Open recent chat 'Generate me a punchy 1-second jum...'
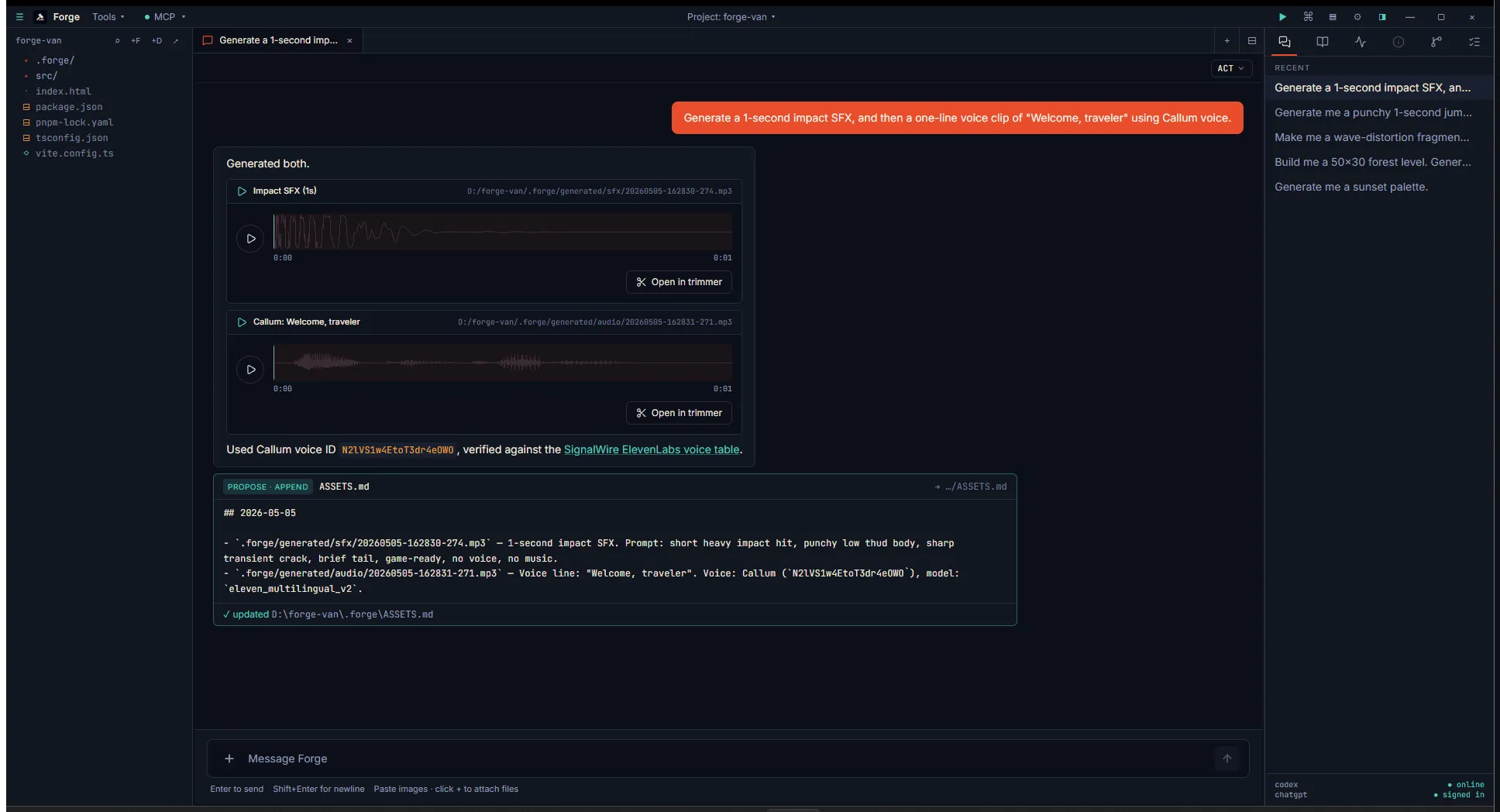Screen dimensions: 1500x812 click(x=1379, y=112)
